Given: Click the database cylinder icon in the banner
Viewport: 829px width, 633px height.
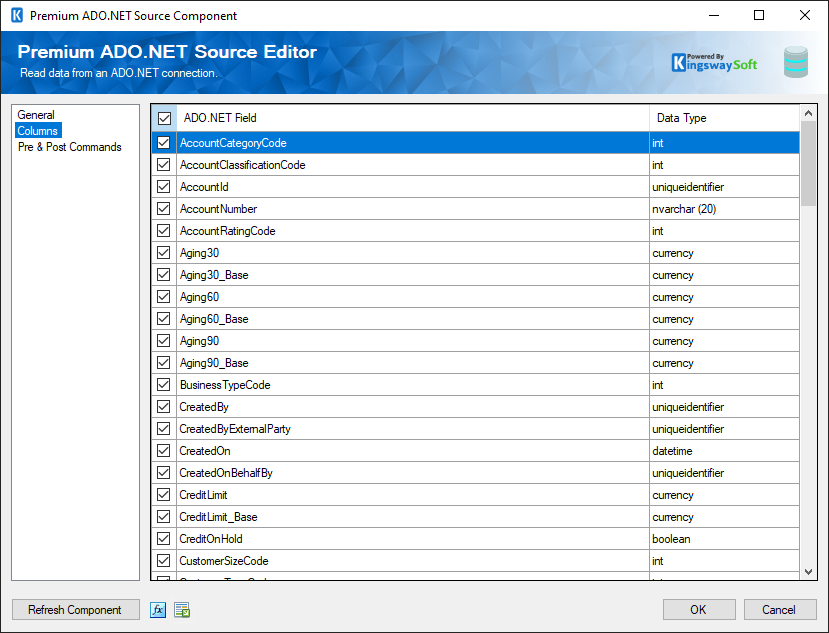Looking at the screenshot, I should pos(796,62).
